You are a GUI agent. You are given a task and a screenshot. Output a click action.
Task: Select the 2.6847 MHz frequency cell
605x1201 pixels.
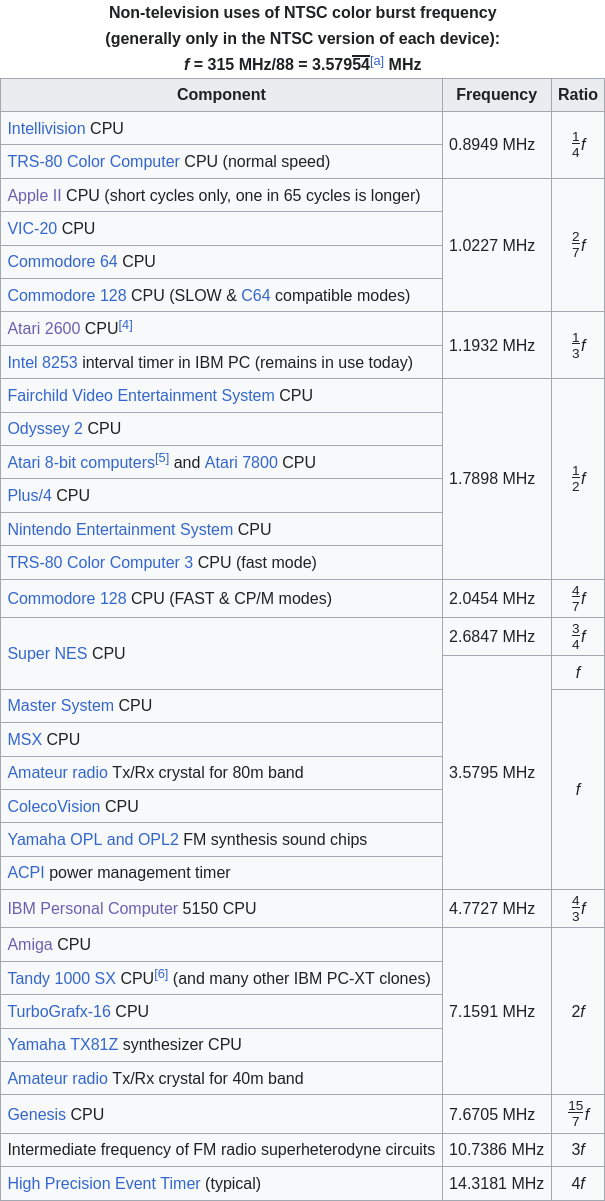click(x=497, y=636)
